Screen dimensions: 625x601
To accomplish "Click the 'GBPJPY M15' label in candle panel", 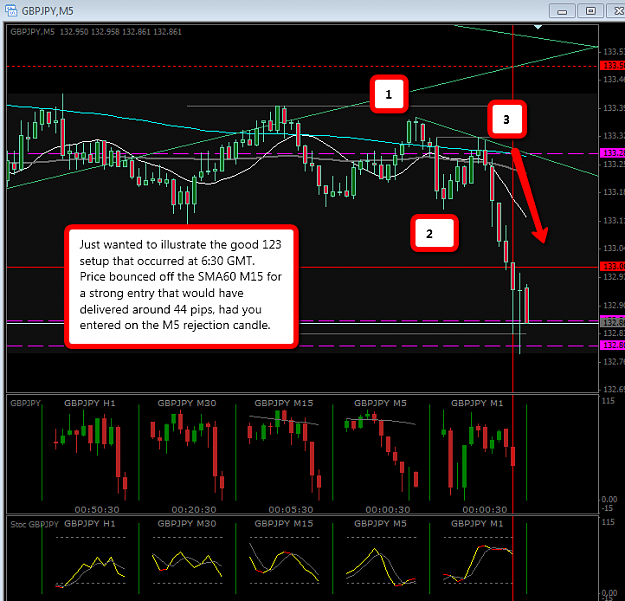I will point(284,403).
